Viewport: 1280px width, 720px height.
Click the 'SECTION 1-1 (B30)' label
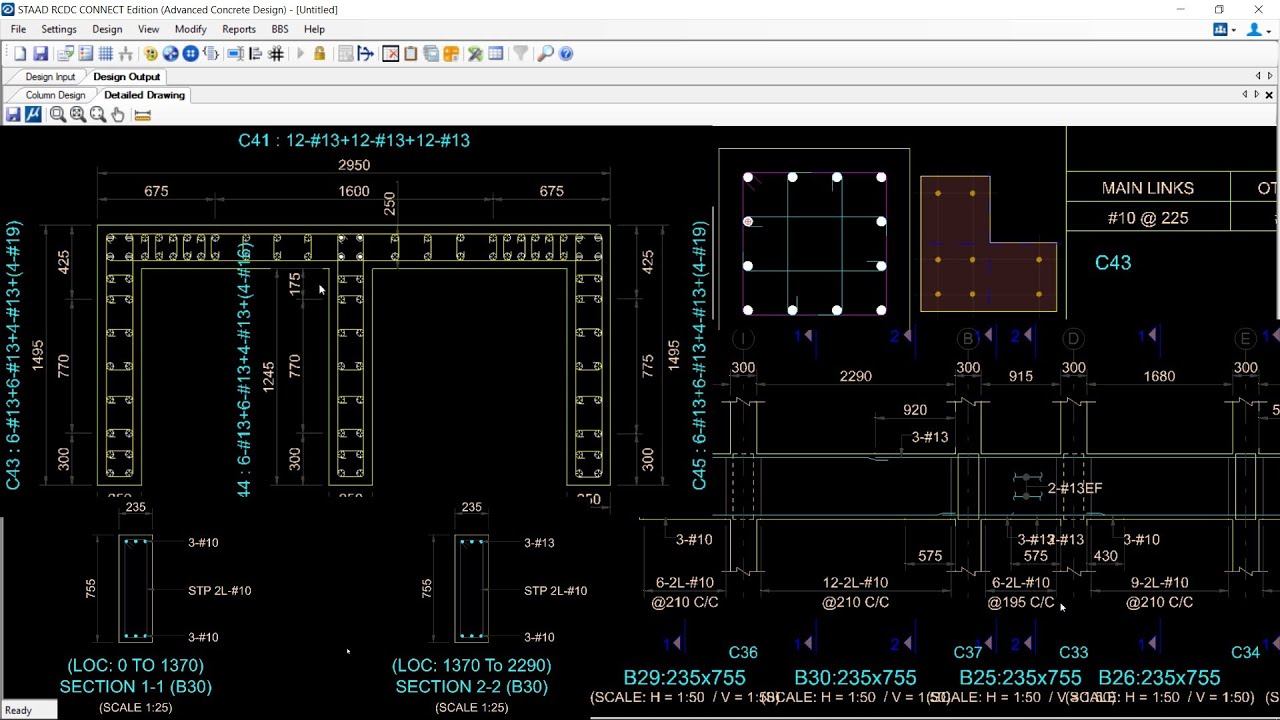[136, 687]
